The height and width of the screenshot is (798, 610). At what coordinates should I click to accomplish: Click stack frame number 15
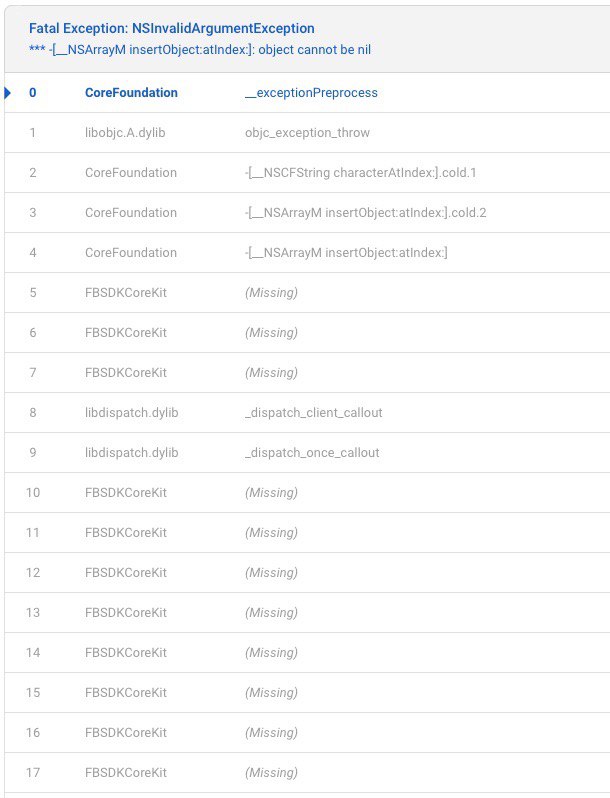pyautogui.click(x=33, y=693)
